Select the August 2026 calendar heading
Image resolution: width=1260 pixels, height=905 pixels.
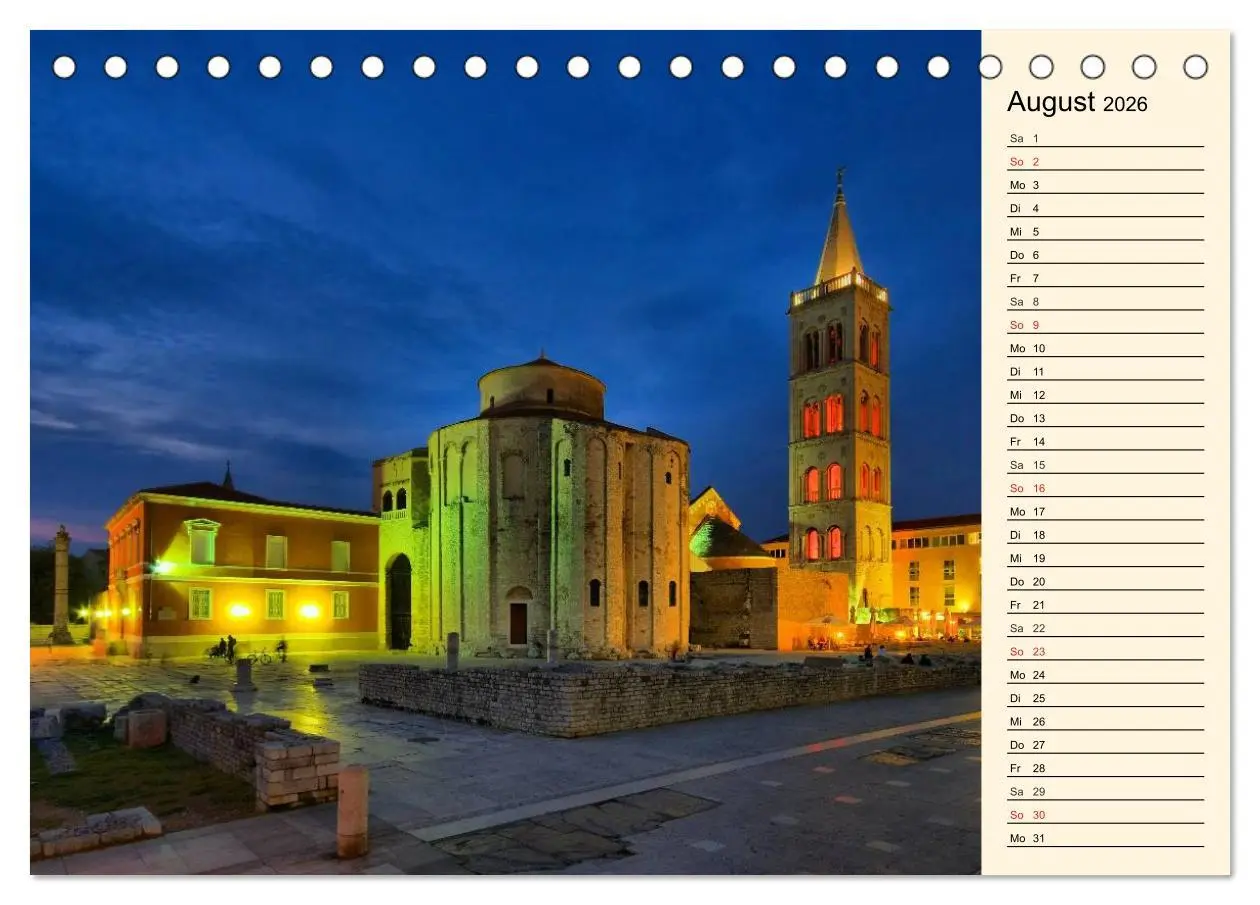[x=1077, y=102]
